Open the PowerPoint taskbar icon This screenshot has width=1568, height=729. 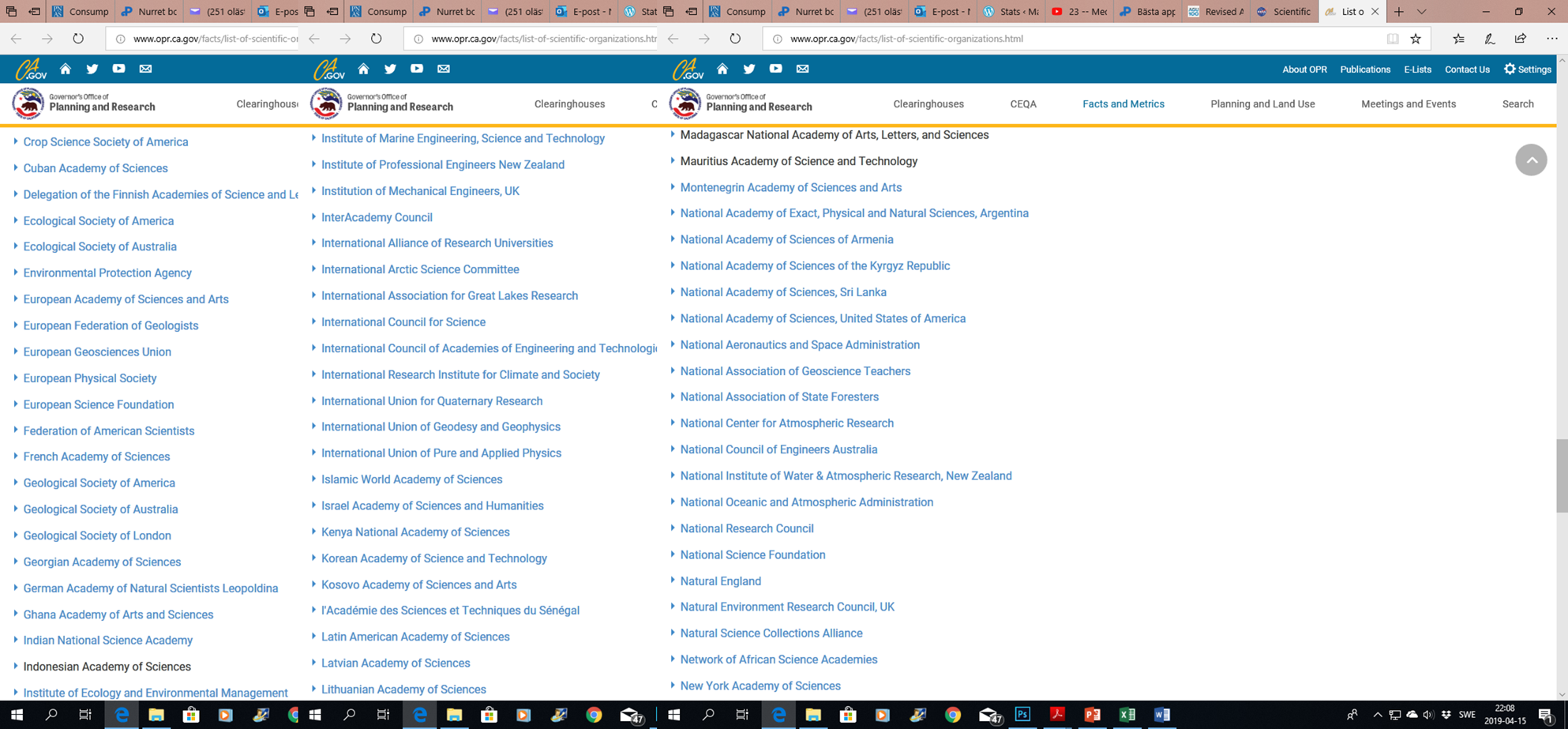[x=1092, y=715]
